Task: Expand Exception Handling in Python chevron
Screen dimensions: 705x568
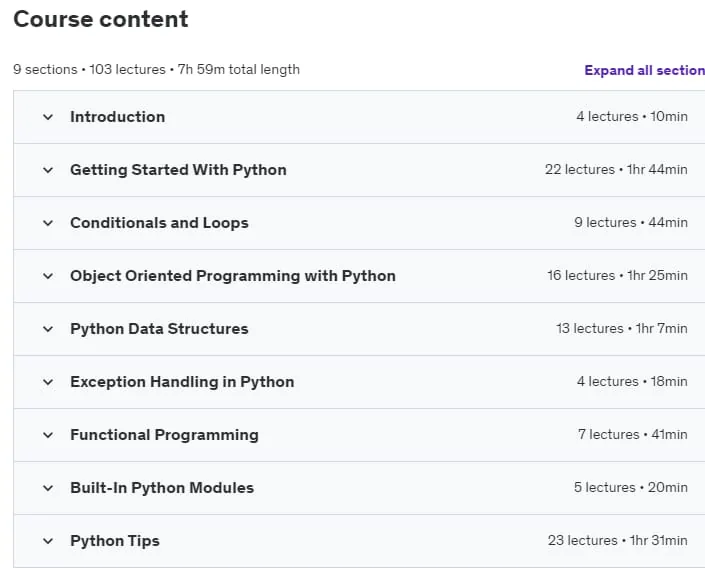Action: (48, 382)
